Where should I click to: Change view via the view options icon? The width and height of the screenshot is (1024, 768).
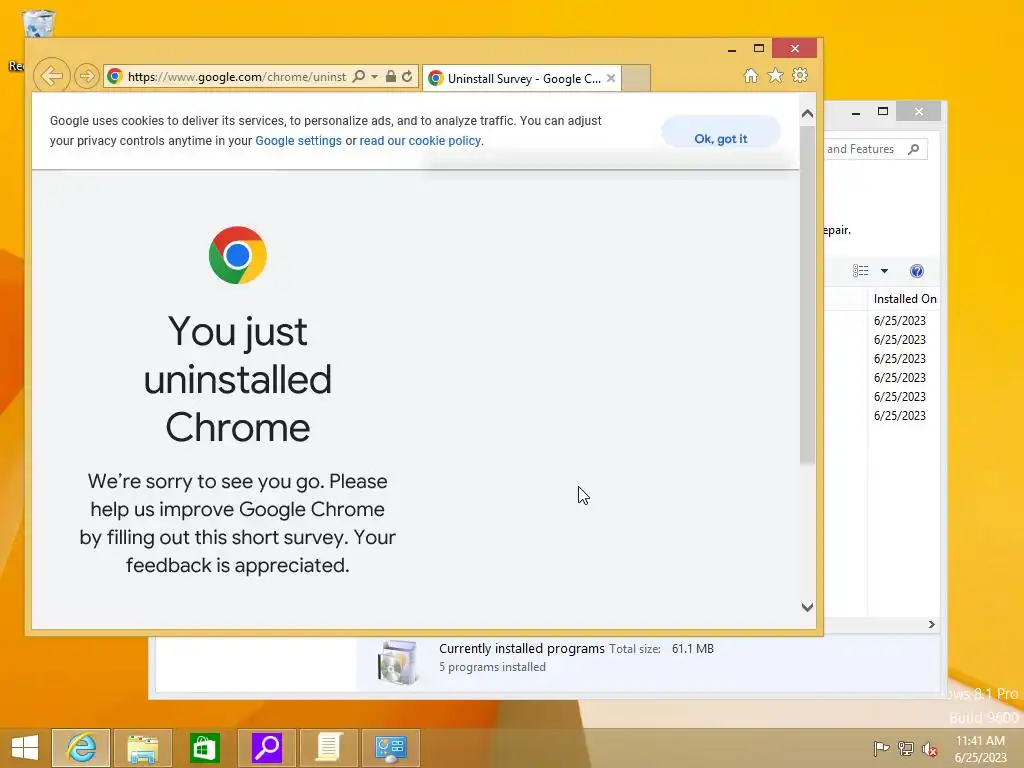[861, 271]
